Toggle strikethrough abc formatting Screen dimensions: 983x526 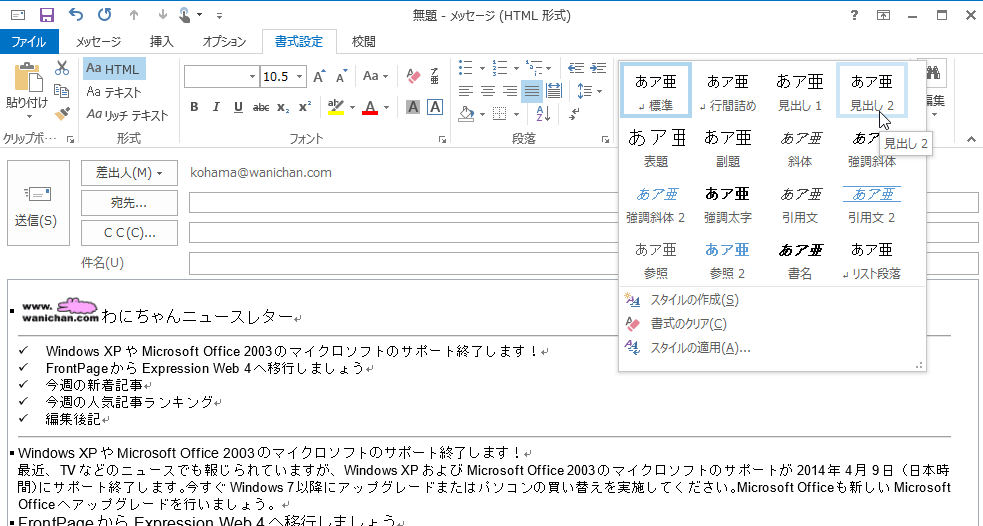261,108
